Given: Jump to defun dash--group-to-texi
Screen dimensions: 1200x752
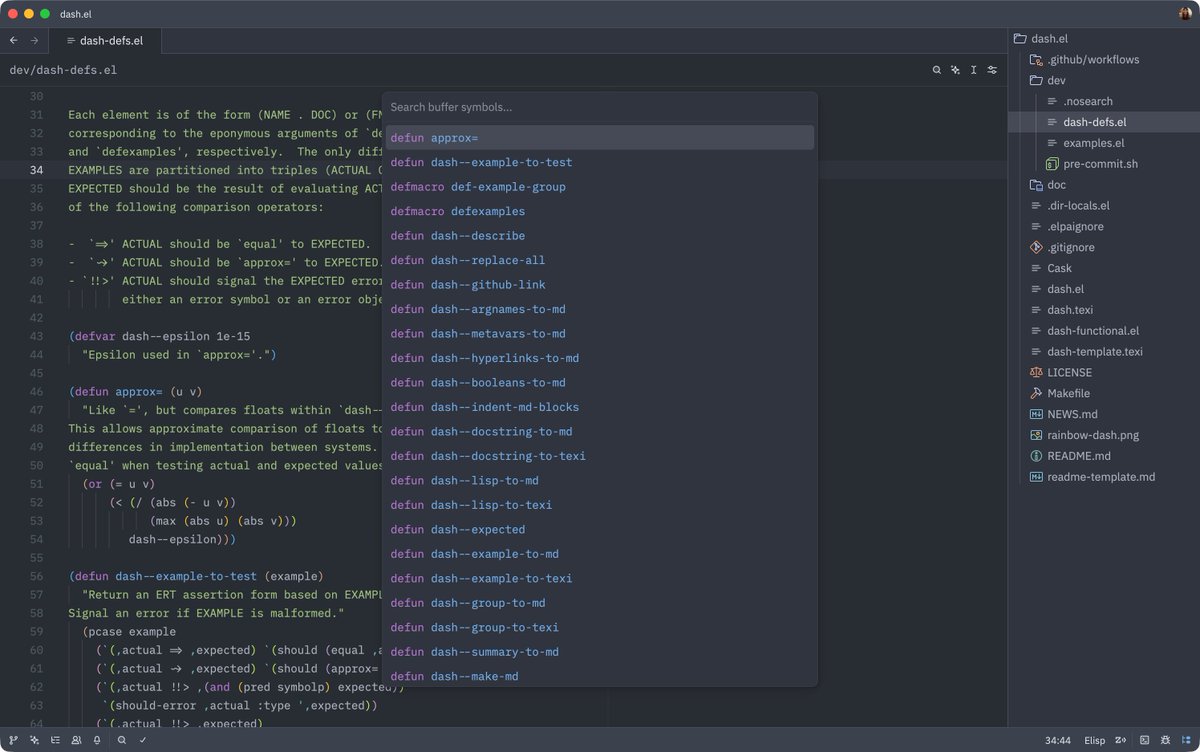Looking at the screenshot, I should pos(600,628).
